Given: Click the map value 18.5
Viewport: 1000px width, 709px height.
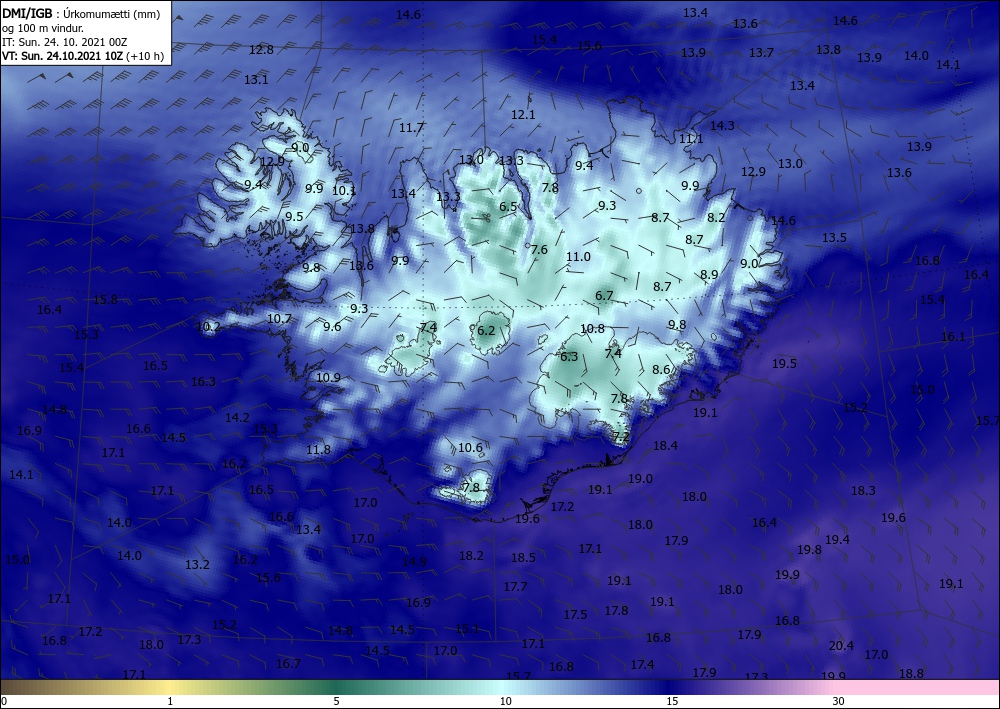Looking at the screenshot, I should tap(523, 557).
